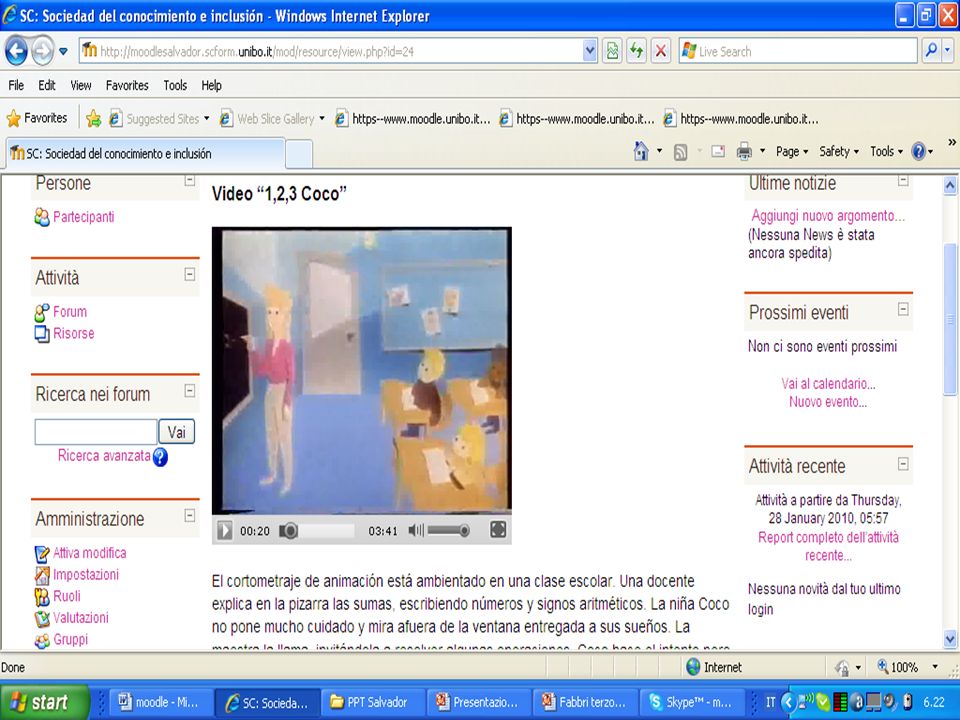Click the Read Mail icon
Viewport: 960px width, 720px height.
(718, 151)
